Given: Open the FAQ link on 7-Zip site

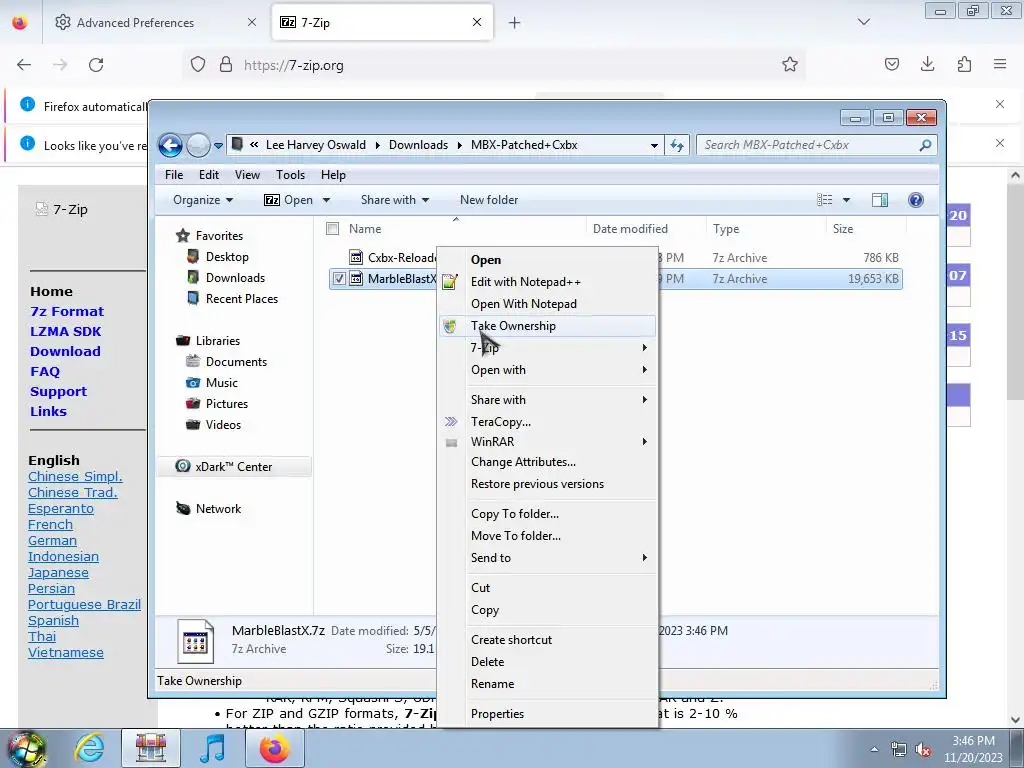Looking at the screenshot, I should tap(45, 371).
